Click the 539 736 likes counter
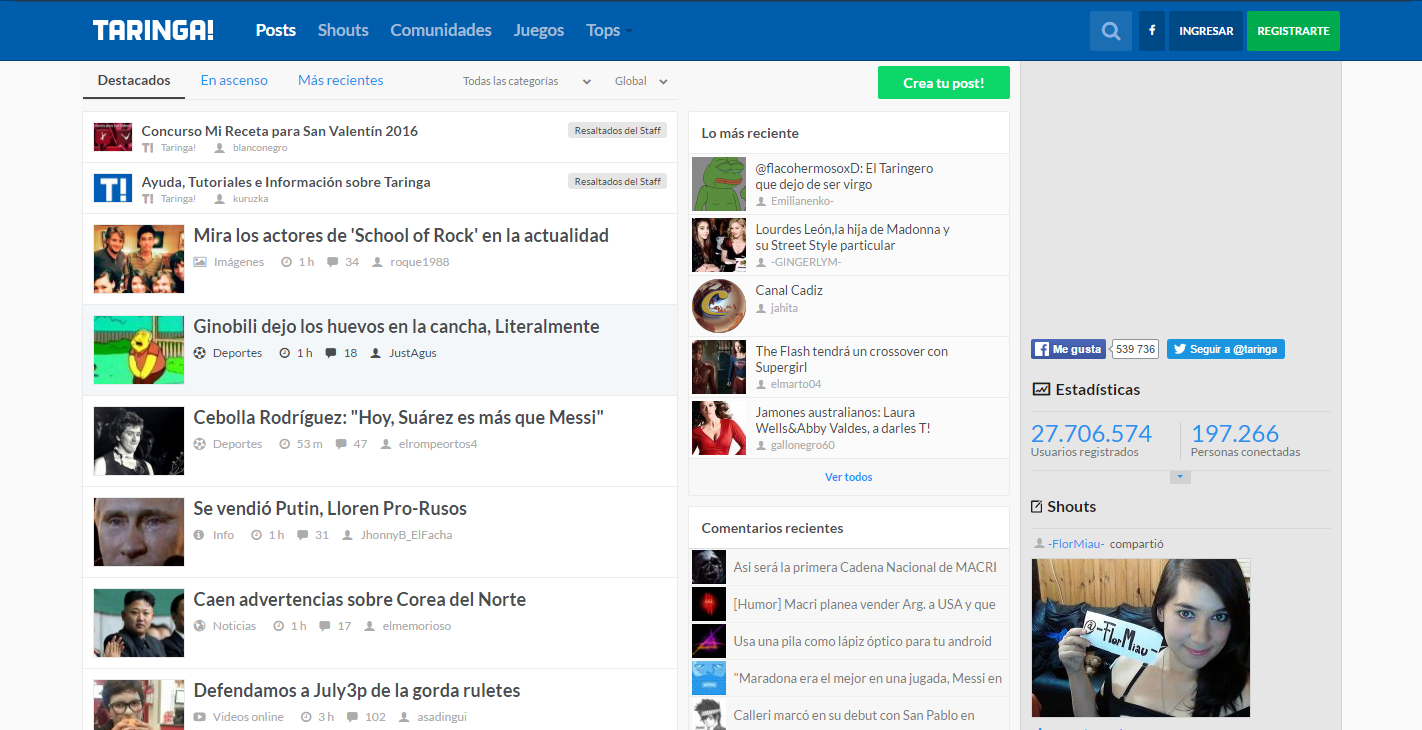 (x=1135, y=349)
